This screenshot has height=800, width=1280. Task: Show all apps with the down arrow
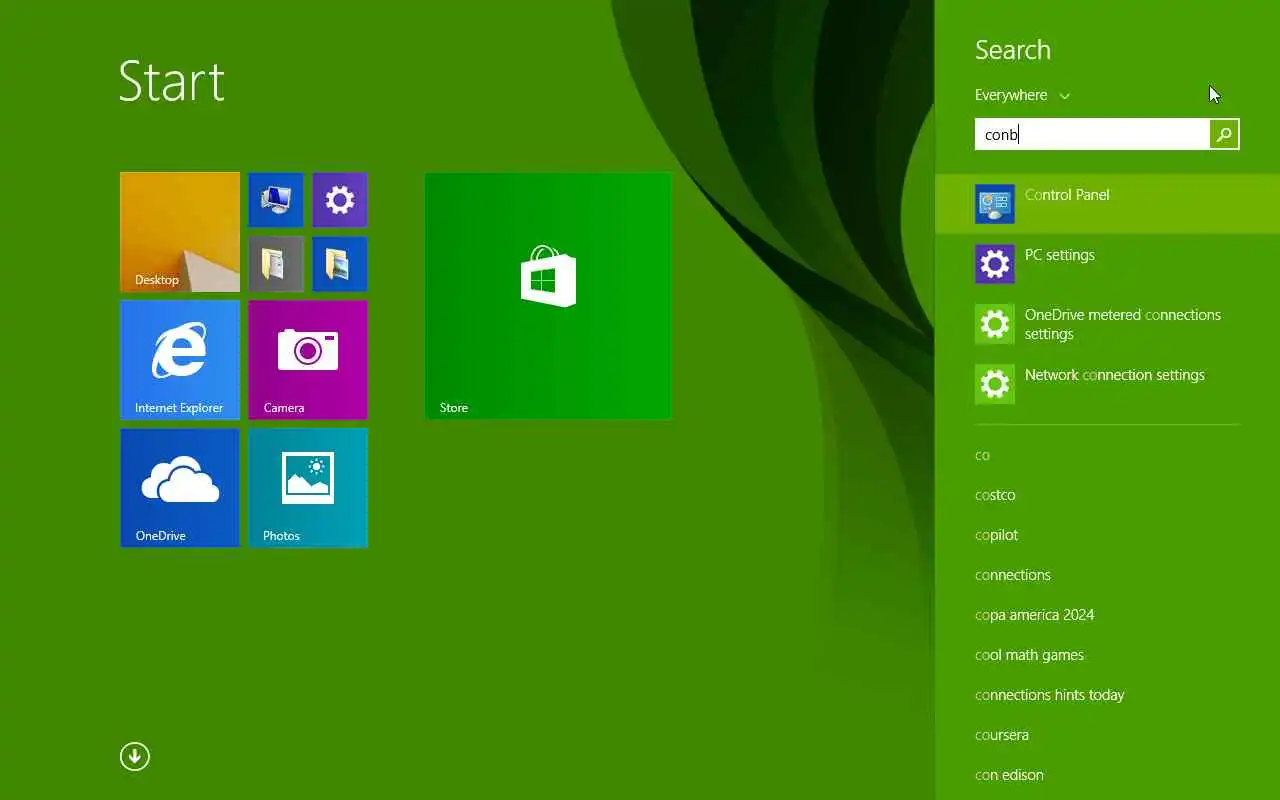(x=135, y=756)
